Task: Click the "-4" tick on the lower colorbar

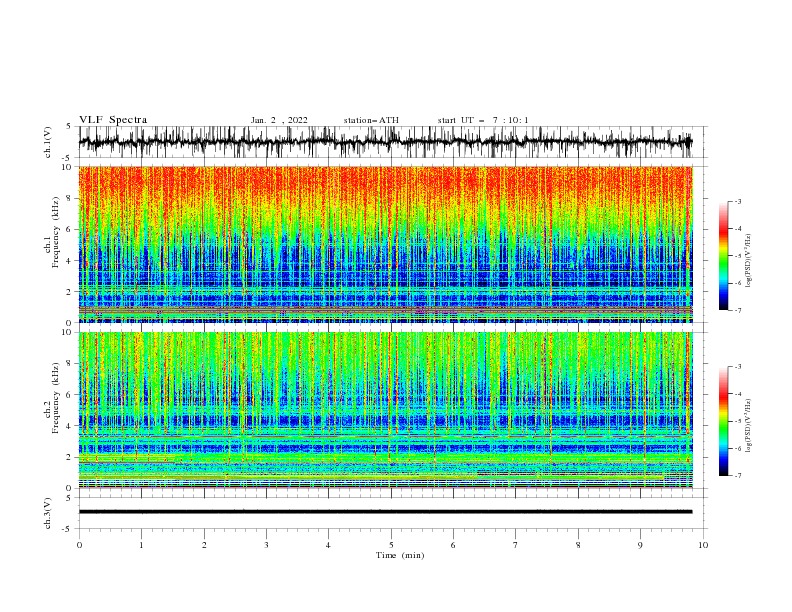Action: (x=737, y=394)
